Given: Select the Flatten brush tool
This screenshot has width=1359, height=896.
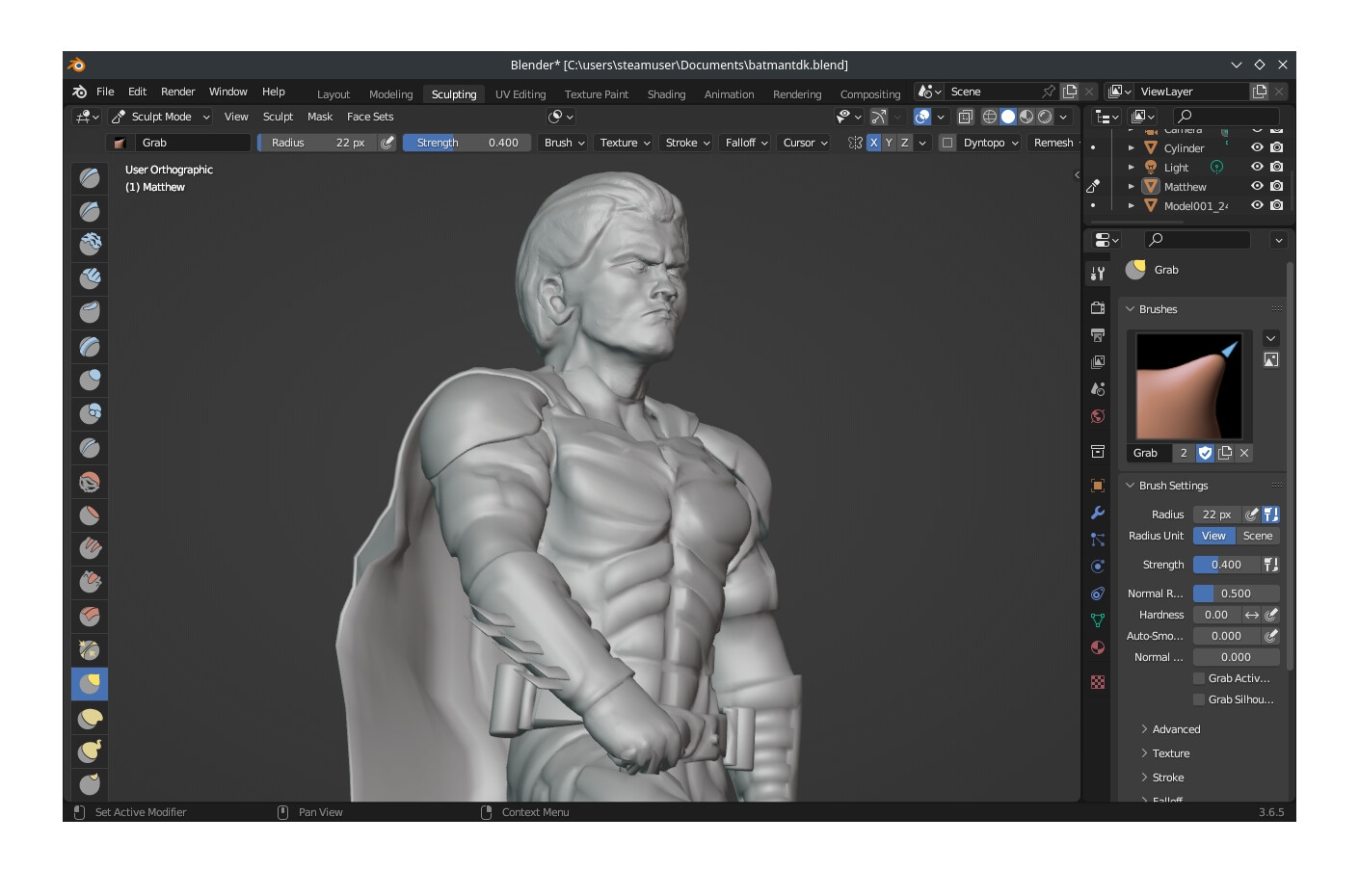Looking at the screenshot, I should 90,514.
